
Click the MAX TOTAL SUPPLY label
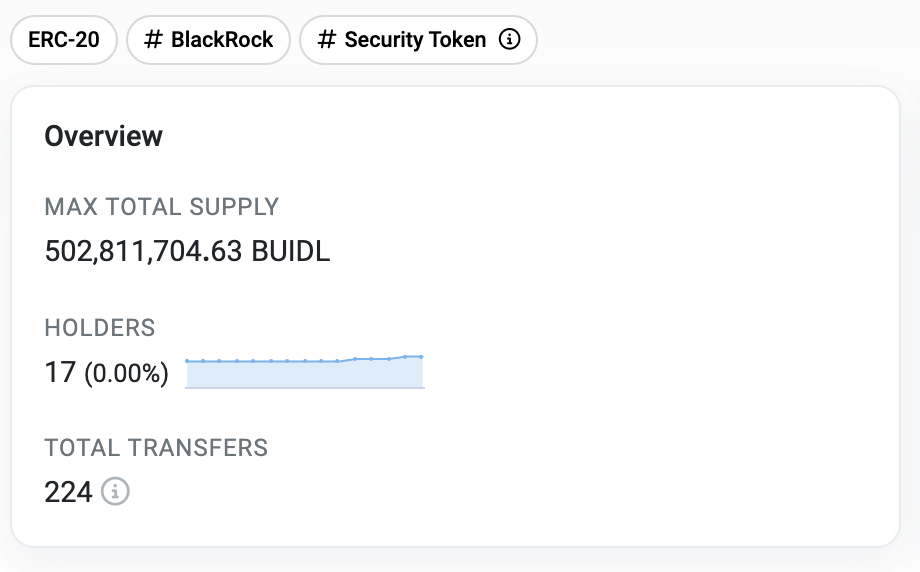[x=161, y=207]
